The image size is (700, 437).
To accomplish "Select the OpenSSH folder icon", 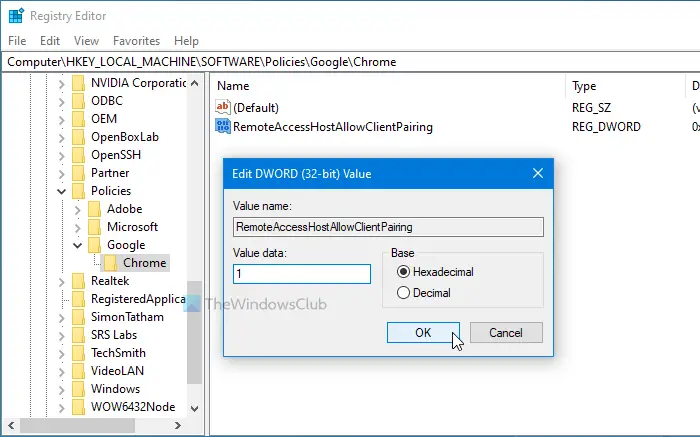I will click(x=78, y=154).
